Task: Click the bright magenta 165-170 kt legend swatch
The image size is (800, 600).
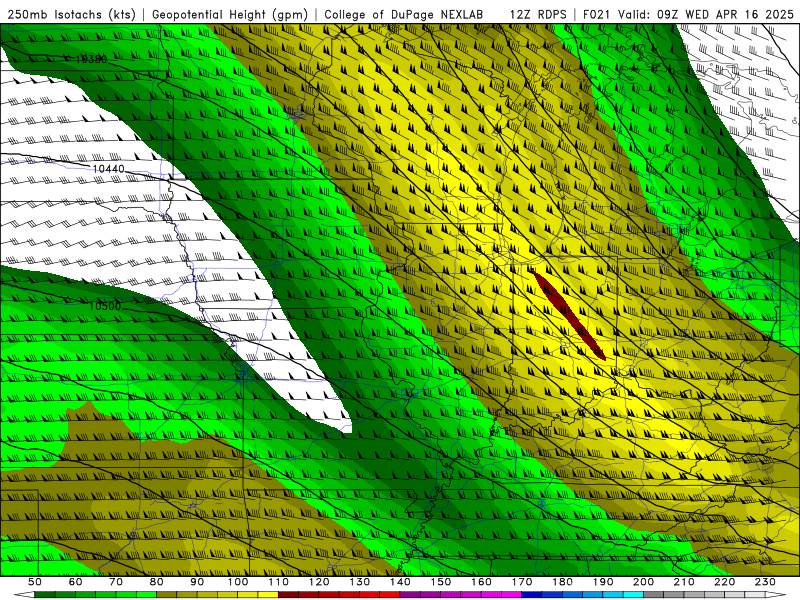Action: 512,594
